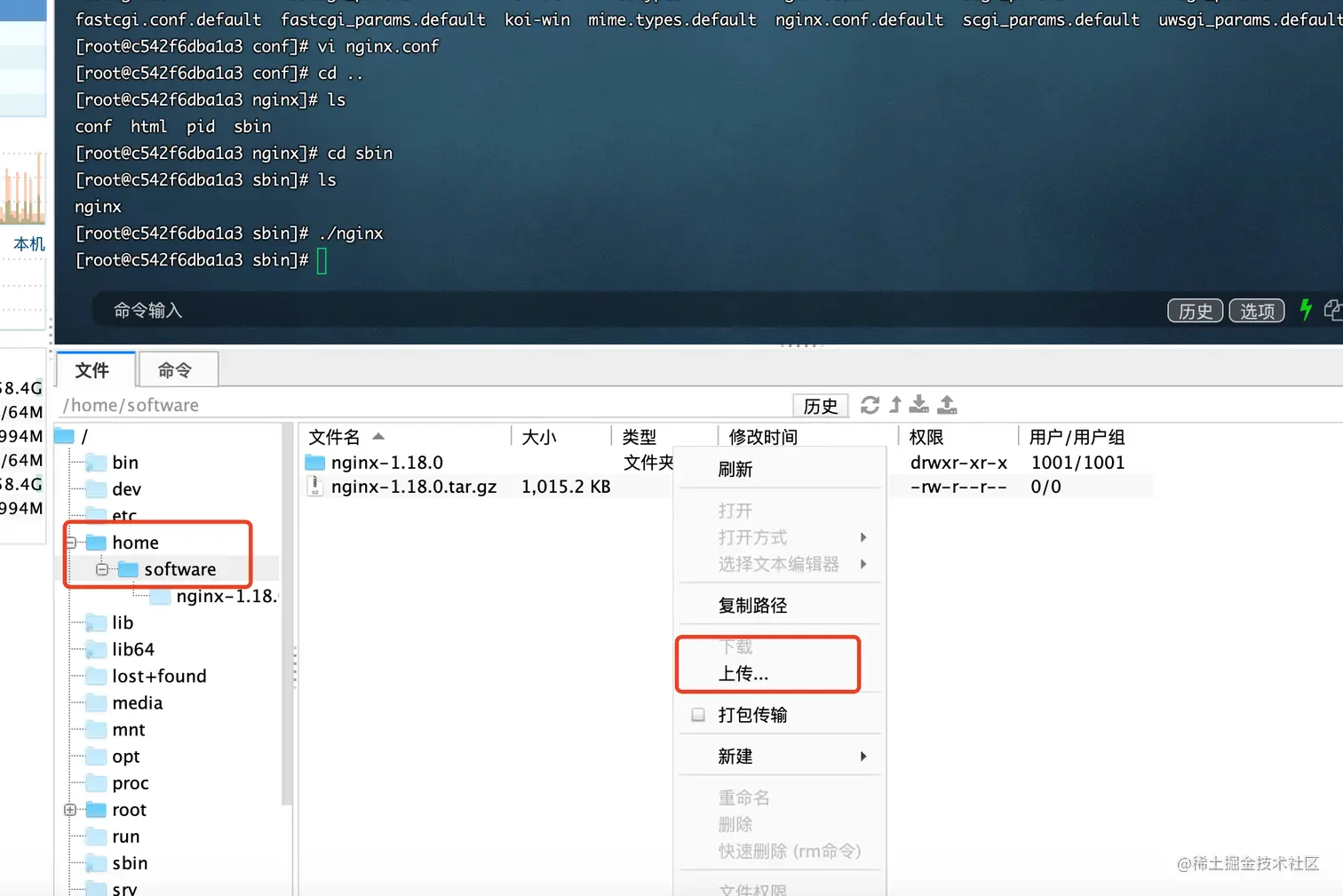Choose 刷新 in the context menu
Screen dimensions: 1343x896
click(735, 469)
